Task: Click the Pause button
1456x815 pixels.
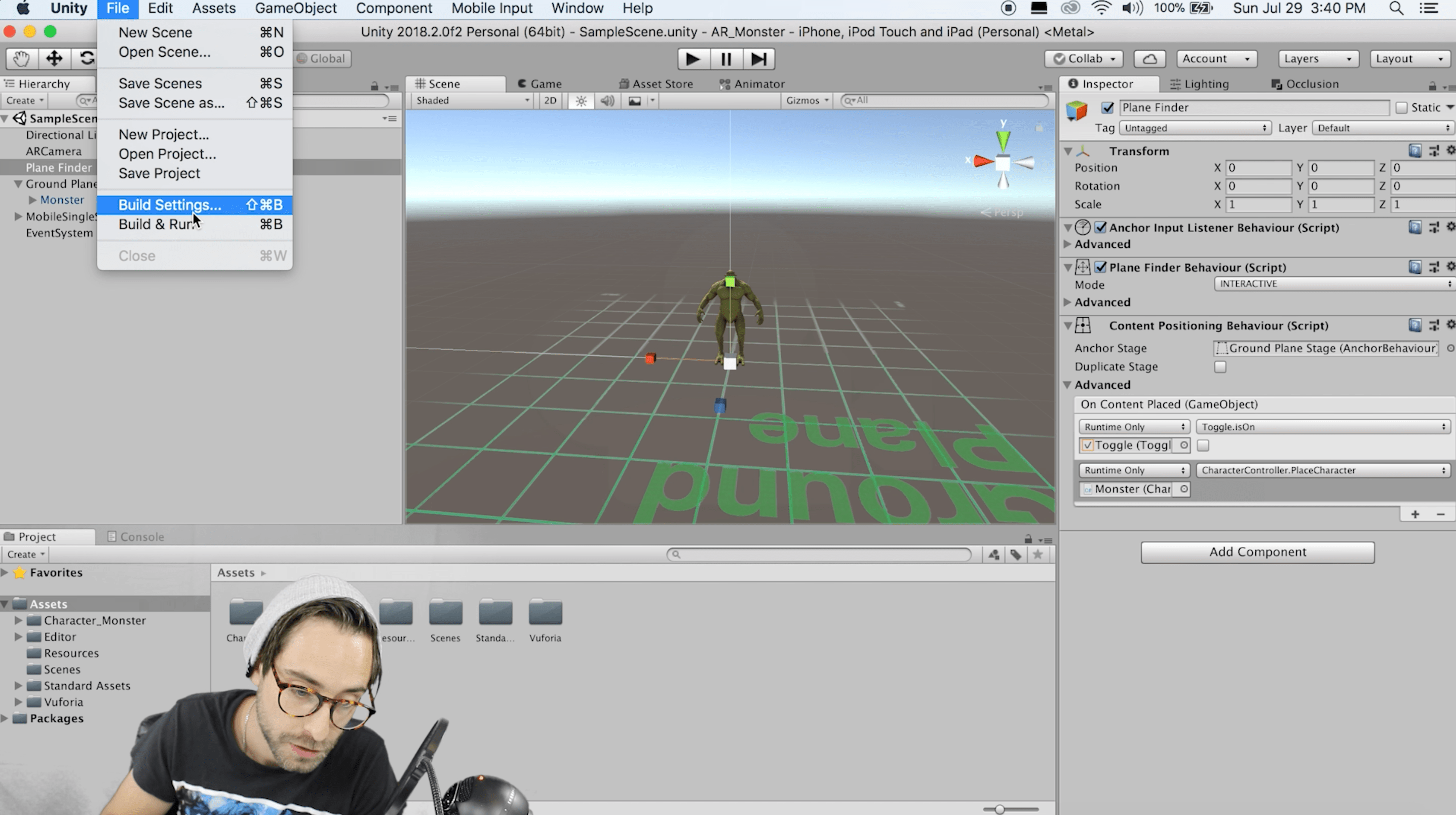Action: pos(726,59)
